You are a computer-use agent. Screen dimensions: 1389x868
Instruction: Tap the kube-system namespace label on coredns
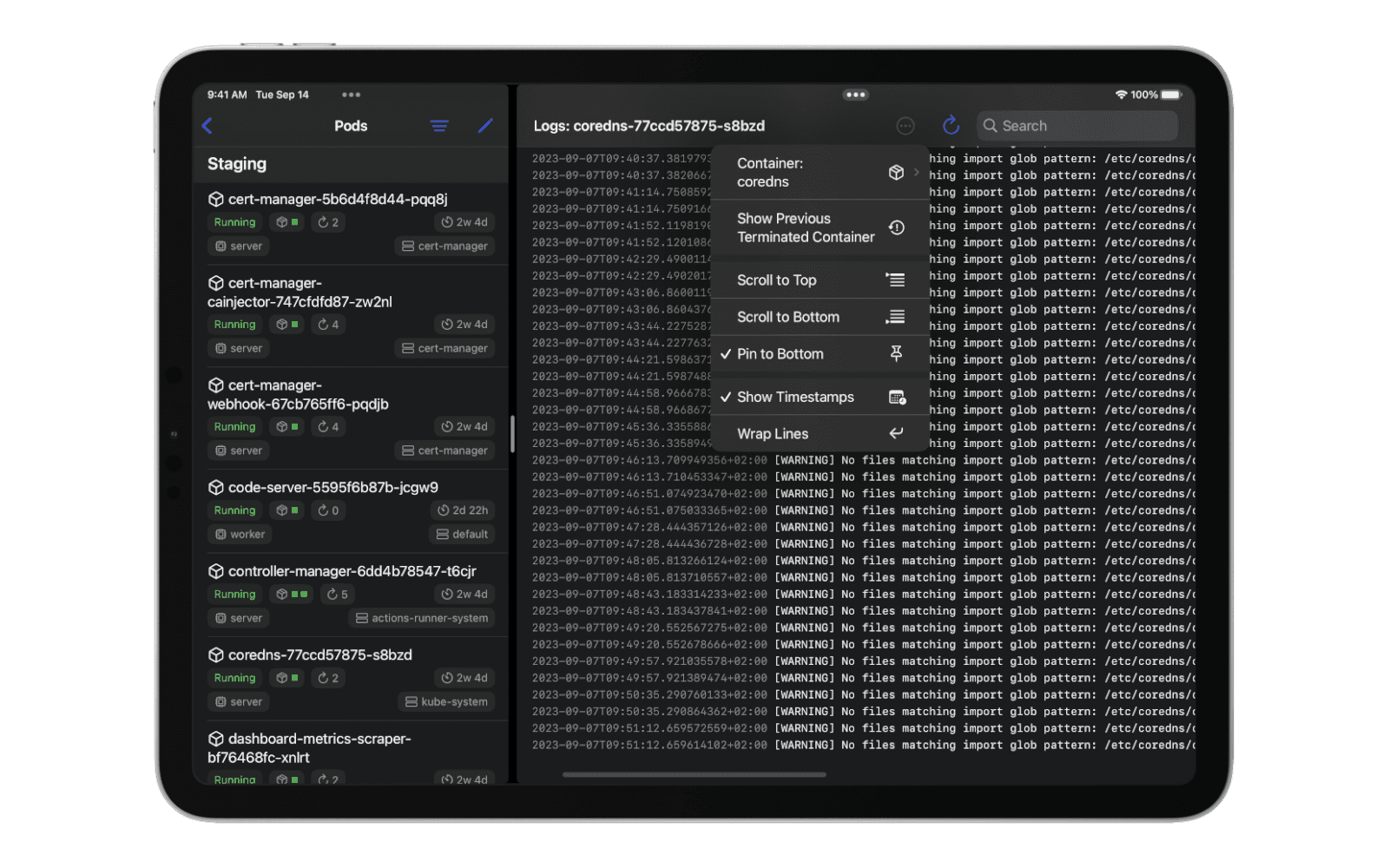coord(446,701)
